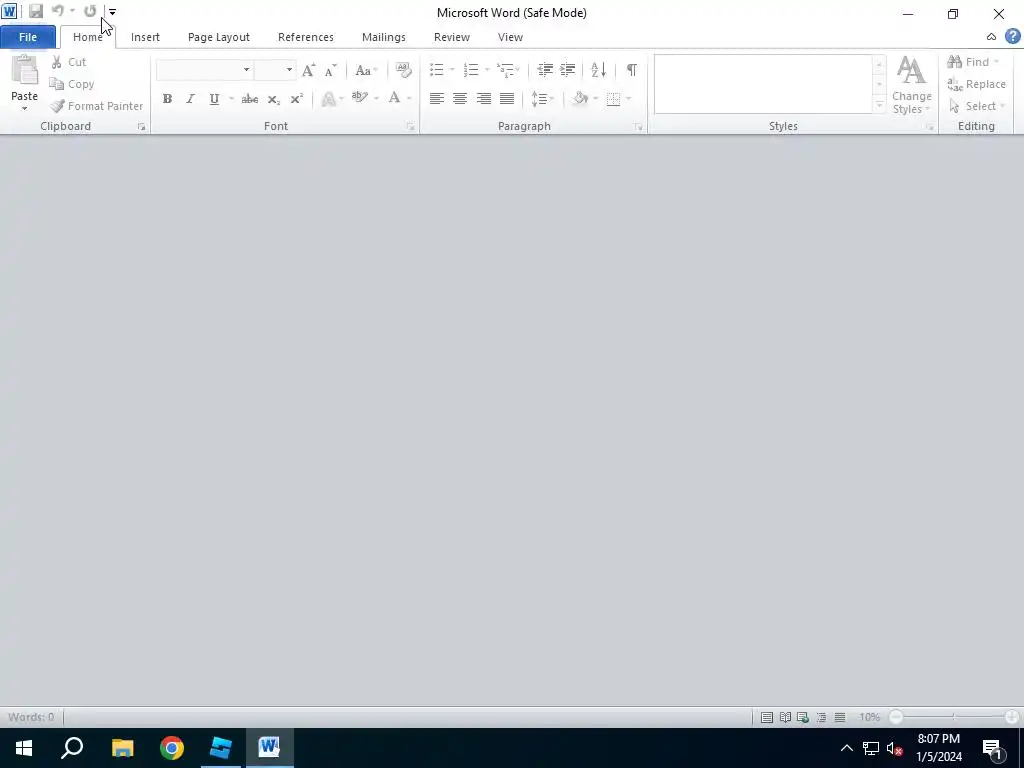Screen dimensions: 1024x768
Task: Open the Font dialog launcher
Action: pyautogui.click(x=410, y=127)
